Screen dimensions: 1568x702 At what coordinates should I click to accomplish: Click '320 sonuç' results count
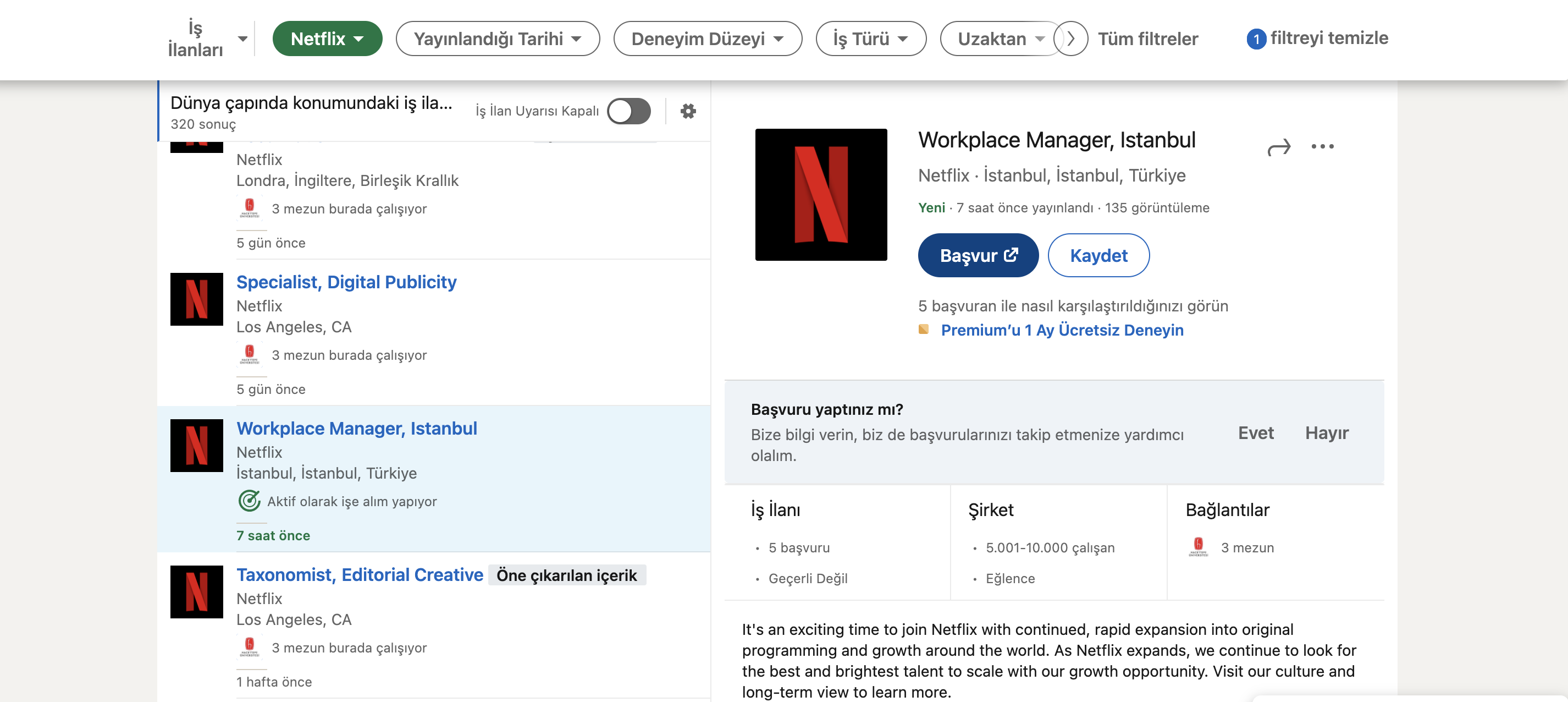click(203, 124)
